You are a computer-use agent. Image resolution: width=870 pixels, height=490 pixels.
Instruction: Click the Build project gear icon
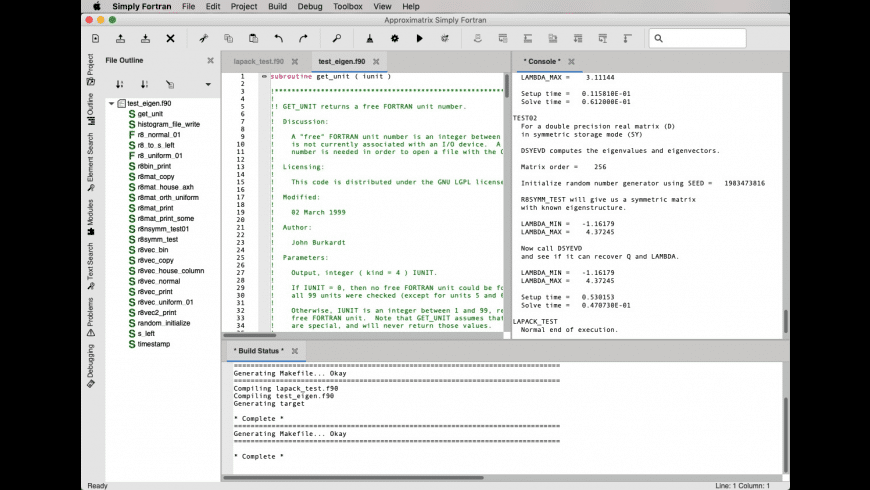point(394,38)
